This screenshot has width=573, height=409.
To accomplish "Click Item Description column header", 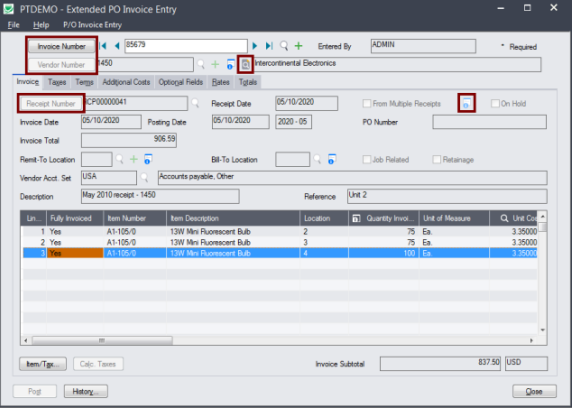I will point(233,218).
